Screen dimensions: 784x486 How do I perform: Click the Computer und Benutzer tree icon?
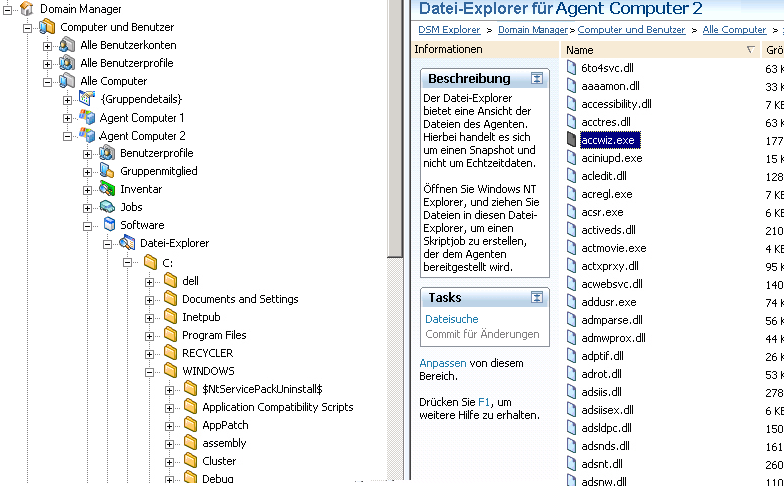(x=47, y=26)
